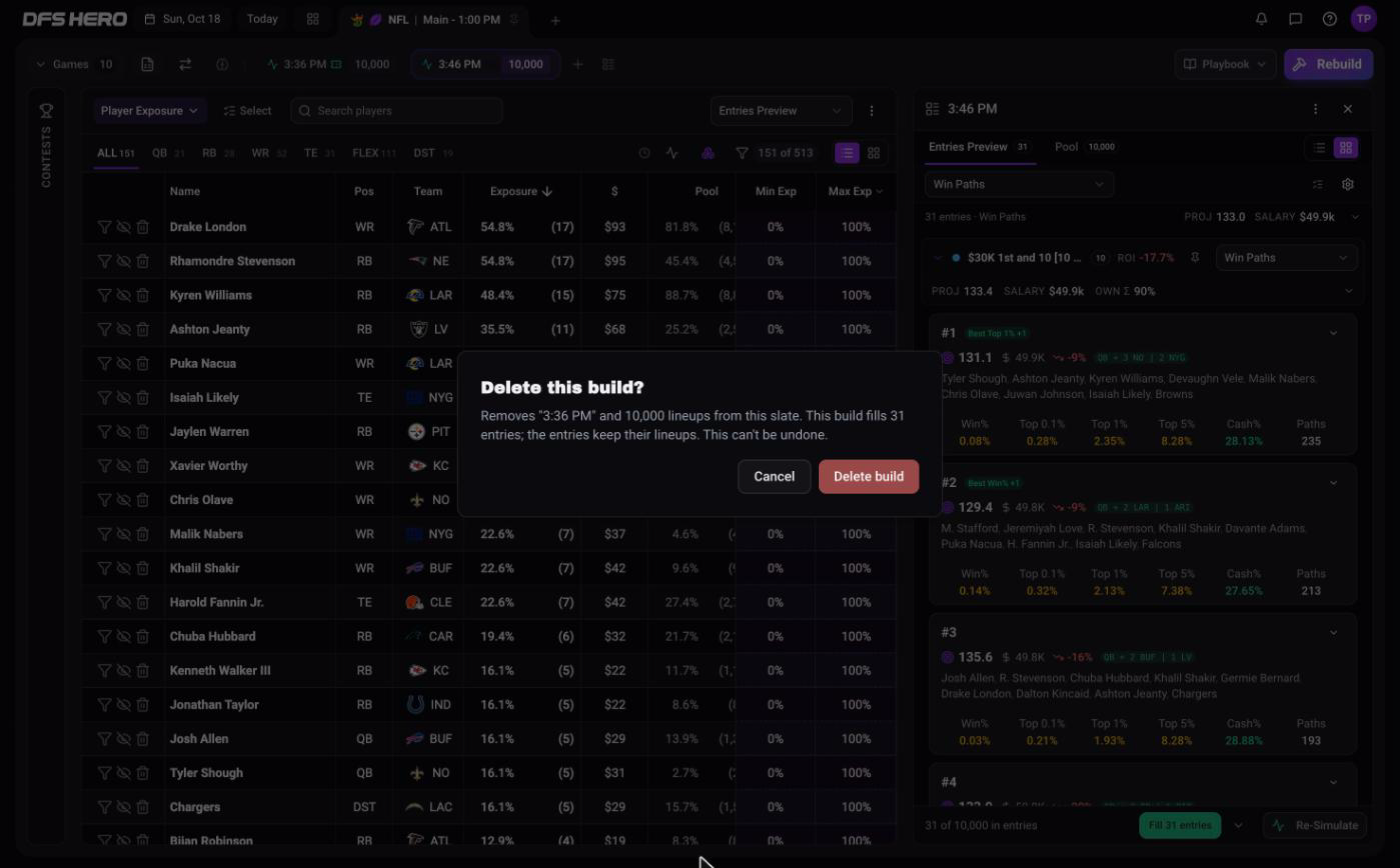Click the purple stacks icon near player filter
The width and height of the screenshot is (1400, 868).
[707, 153]
